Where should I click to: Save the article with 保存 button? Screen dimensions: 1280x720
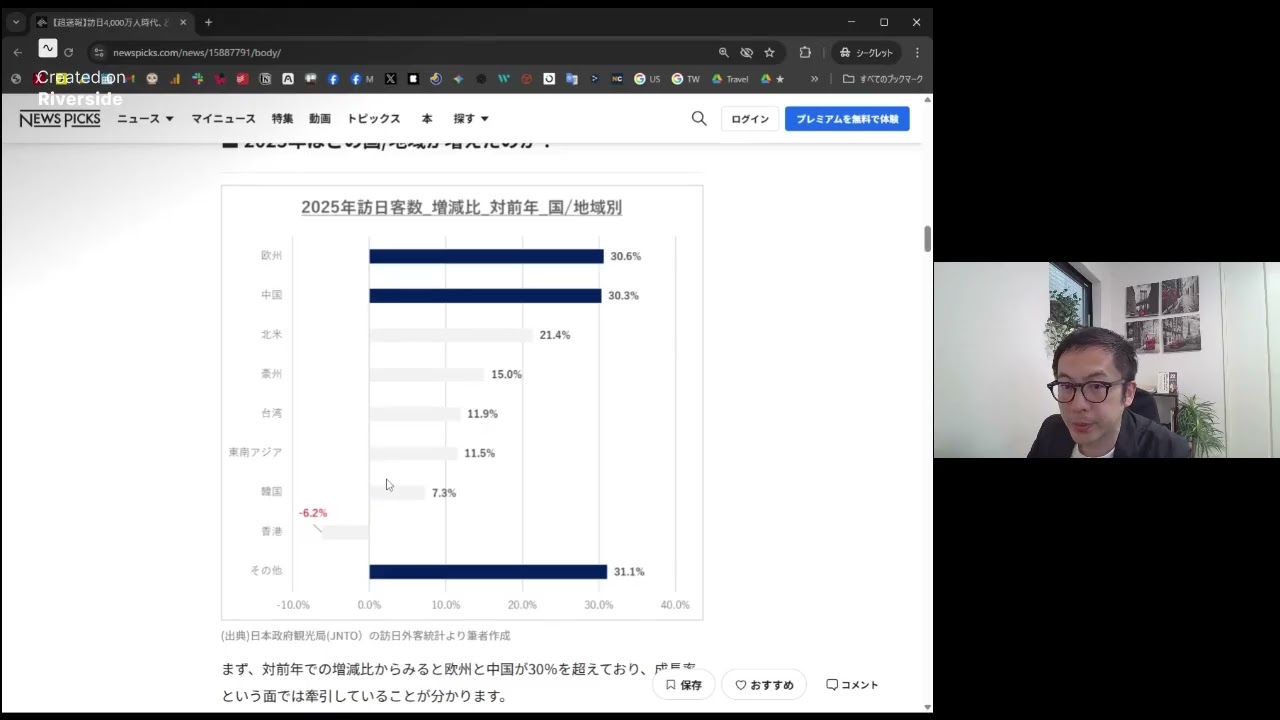point(684,685)
